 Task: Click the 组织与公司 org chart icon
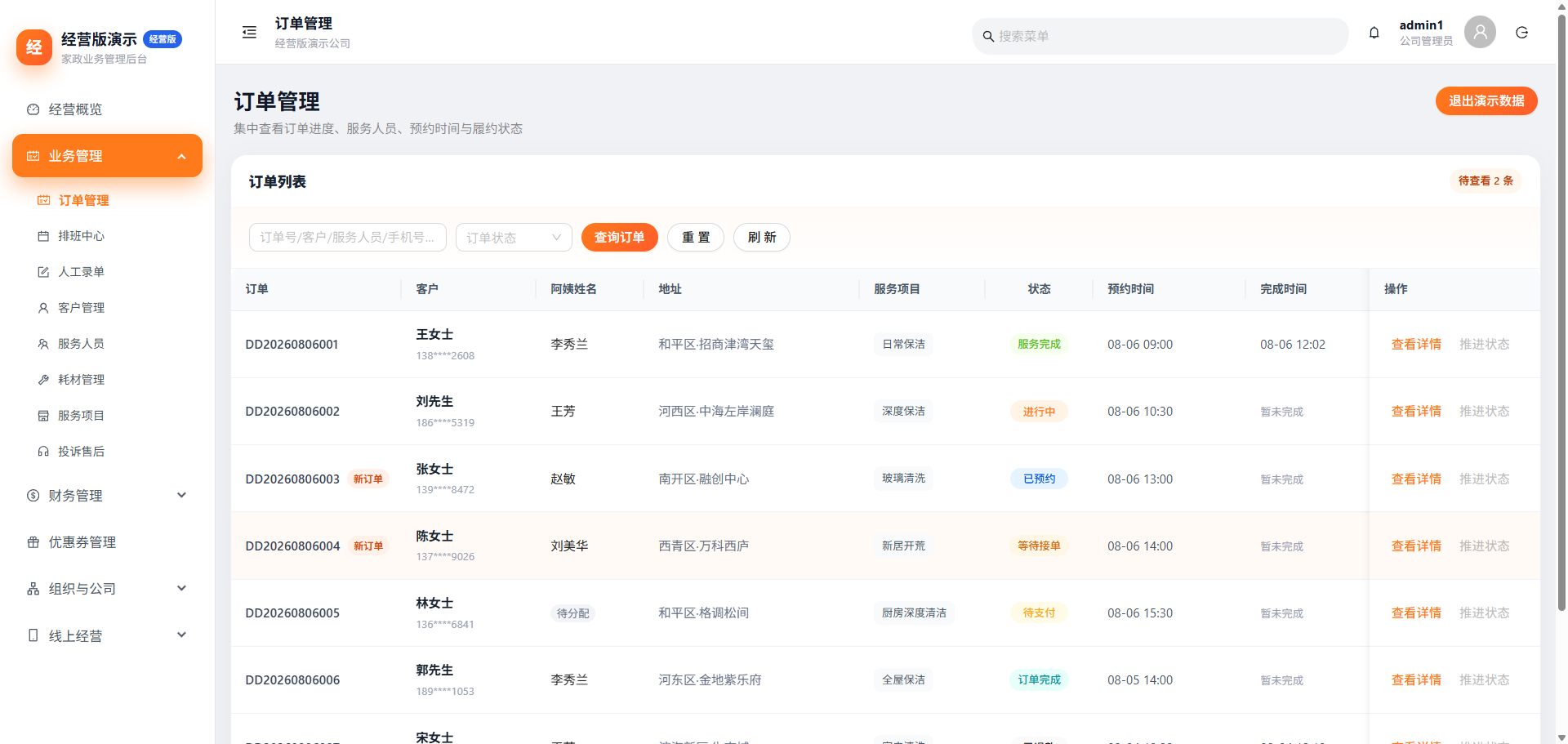pyautogui.click(x=33, y=589)
